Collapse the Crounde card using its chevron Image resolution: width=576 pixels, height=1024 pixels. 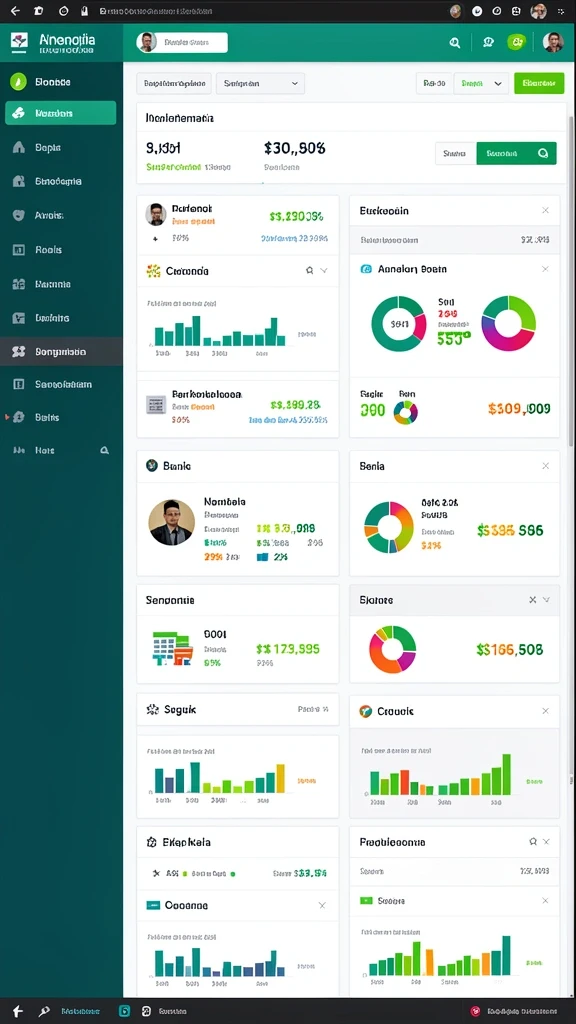[x=324, y=270]
